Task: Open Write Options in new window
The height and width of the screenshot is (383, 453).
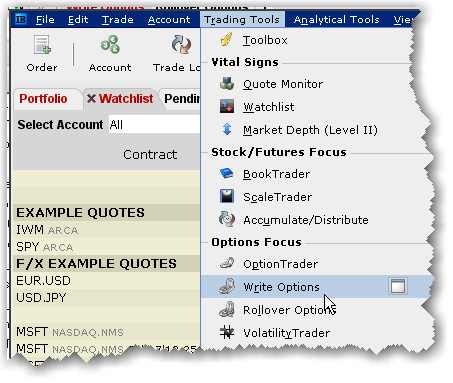Action: pyautogui.click(x=398, y=286)
